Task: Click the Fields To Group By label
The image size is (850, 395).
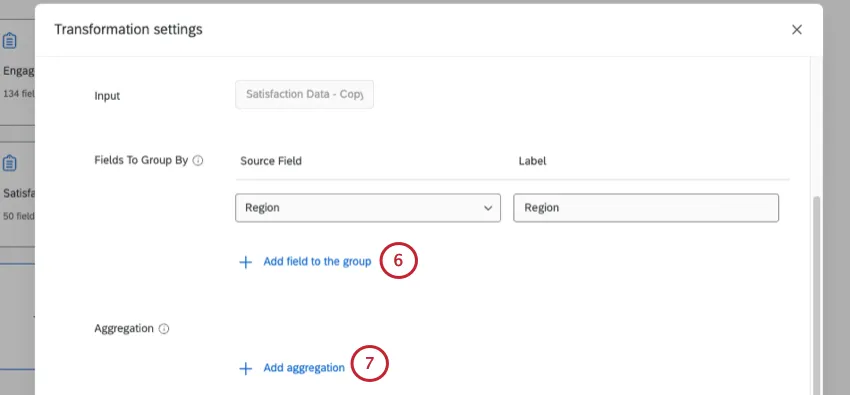Action: click(x=141, y=160)
